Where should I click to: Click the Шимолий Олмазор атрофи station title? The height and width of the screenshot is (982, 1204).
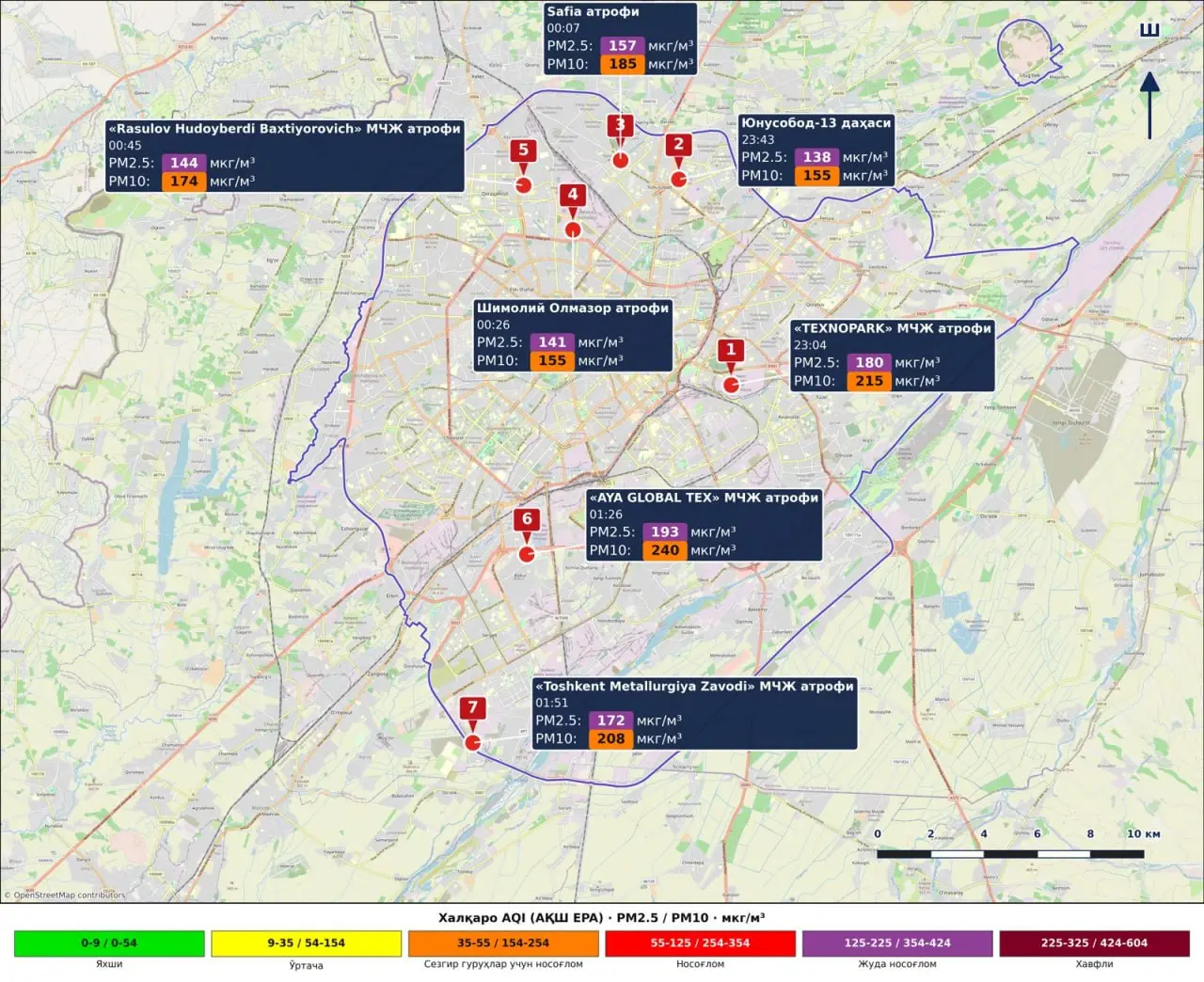pyautogui.click(x=572, y=309)
